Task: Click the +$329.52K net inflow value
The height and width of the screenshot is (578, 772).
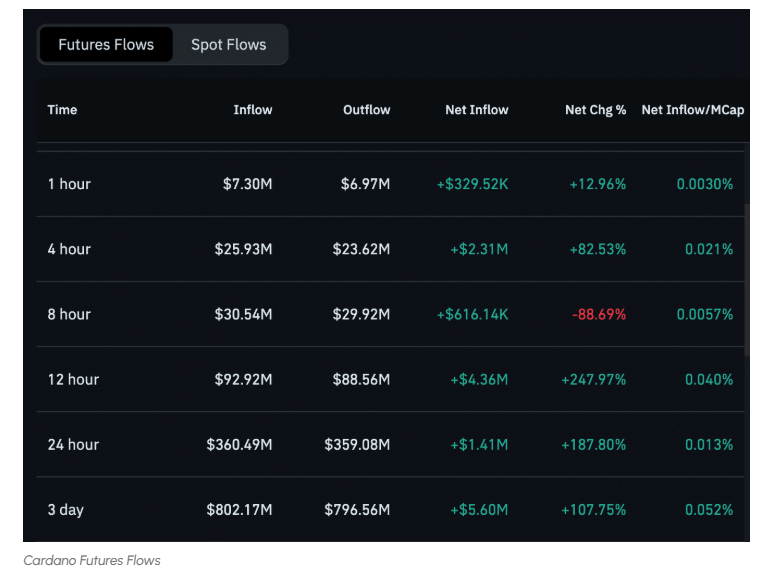Action: point(472,184)
